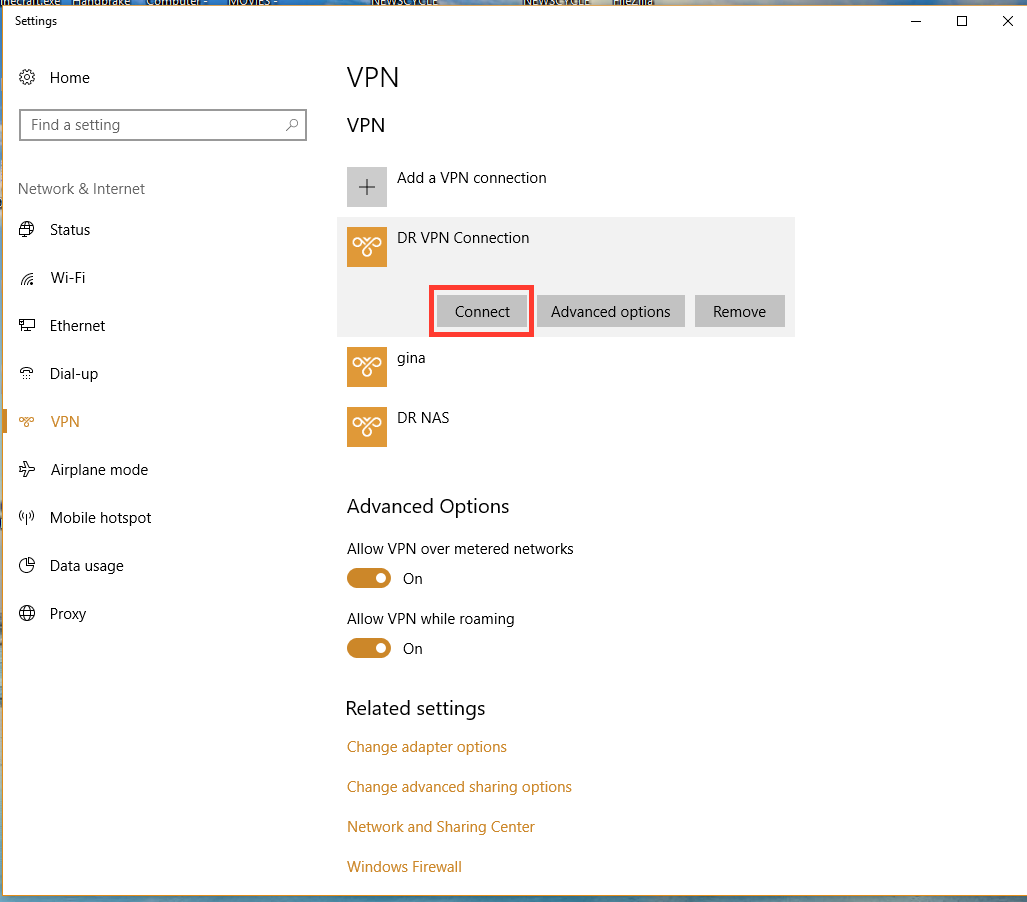This screenshot has width=1027, height=902.
Task: Go to the Ethernet settings section
Action: coord(77,326)
